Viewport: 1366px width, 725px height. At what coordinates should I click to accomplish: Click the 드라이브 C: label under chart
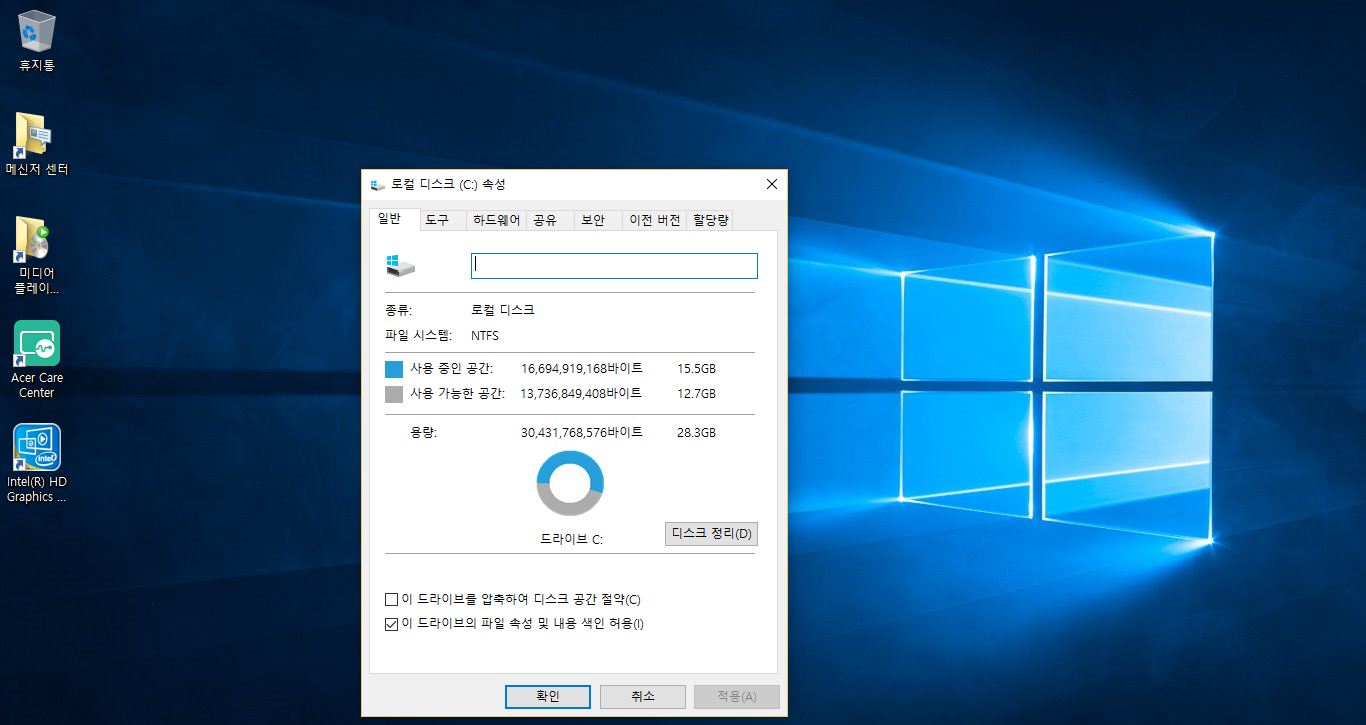[x=572, y=539]
